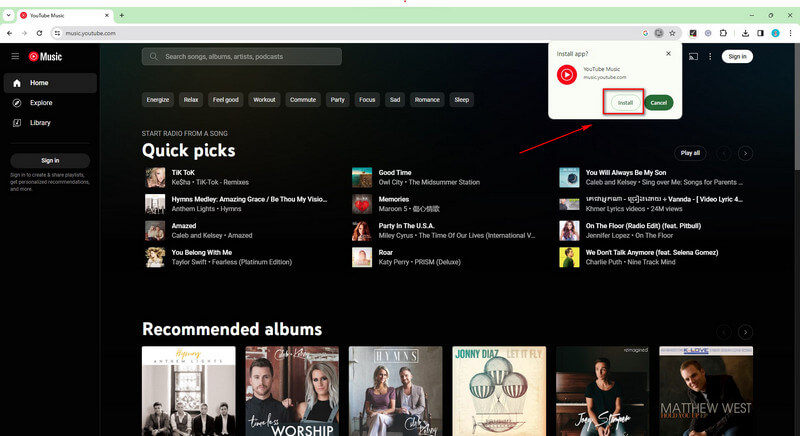Select the Sad mood chip
800x436 pixels.
point(395,100)
